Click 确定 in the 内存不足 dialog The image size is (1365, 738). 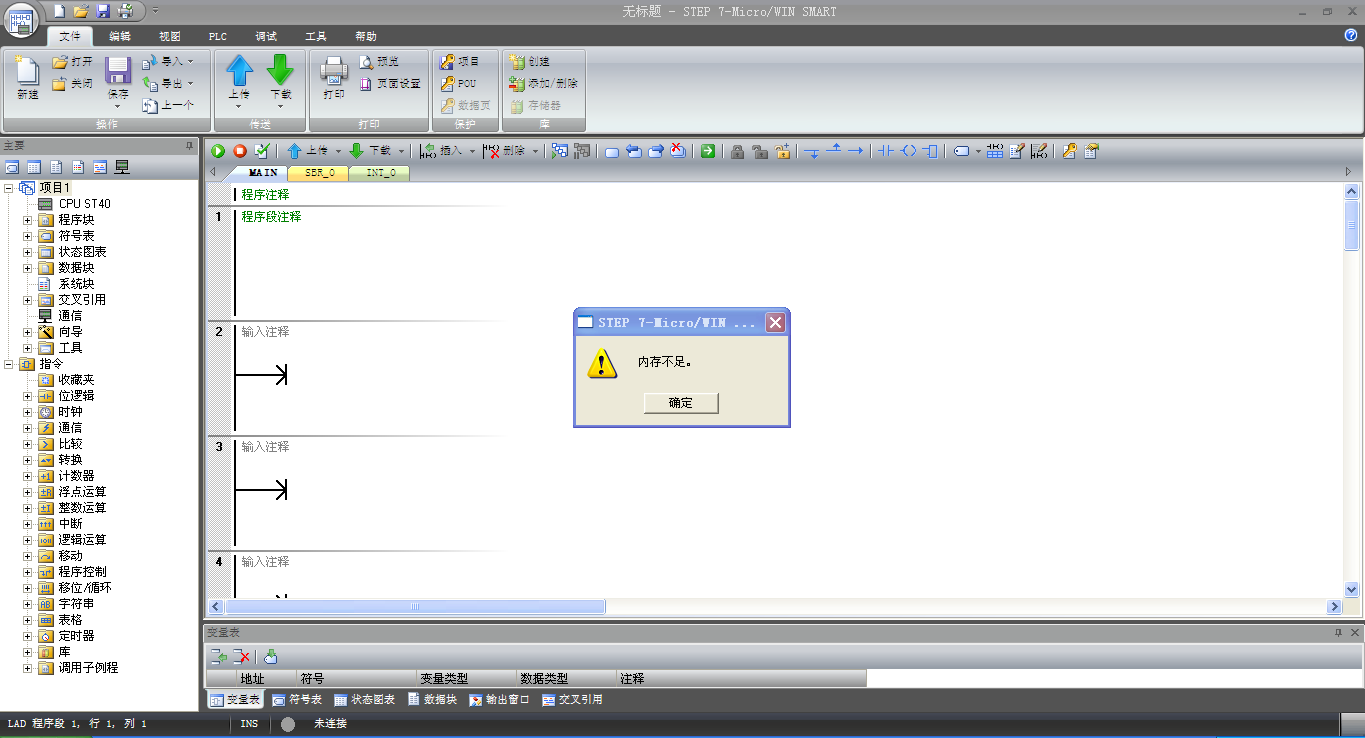[681, 403]
